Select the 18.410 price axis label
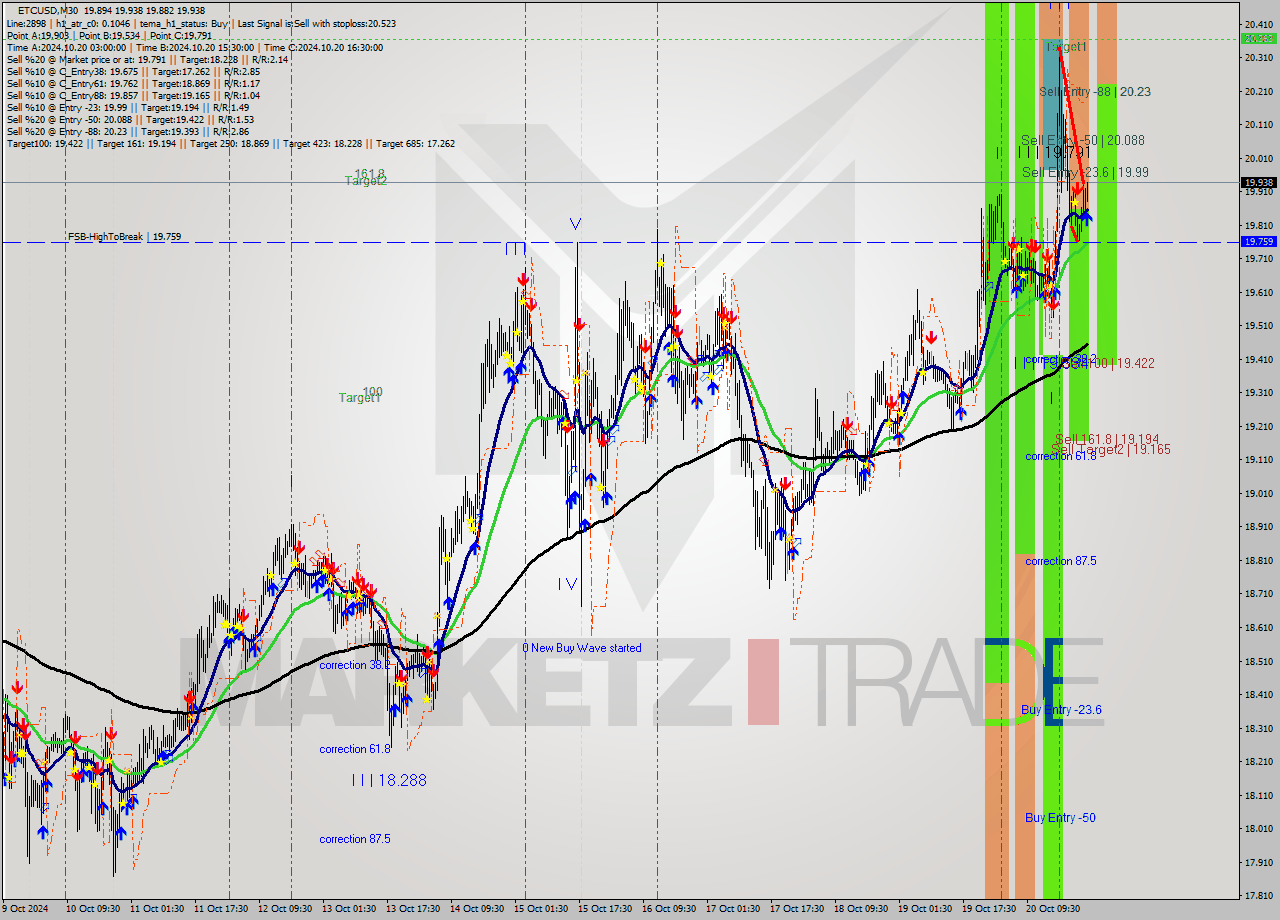The width and height of the screenshot is (1280, 920). pos(1258,695)
